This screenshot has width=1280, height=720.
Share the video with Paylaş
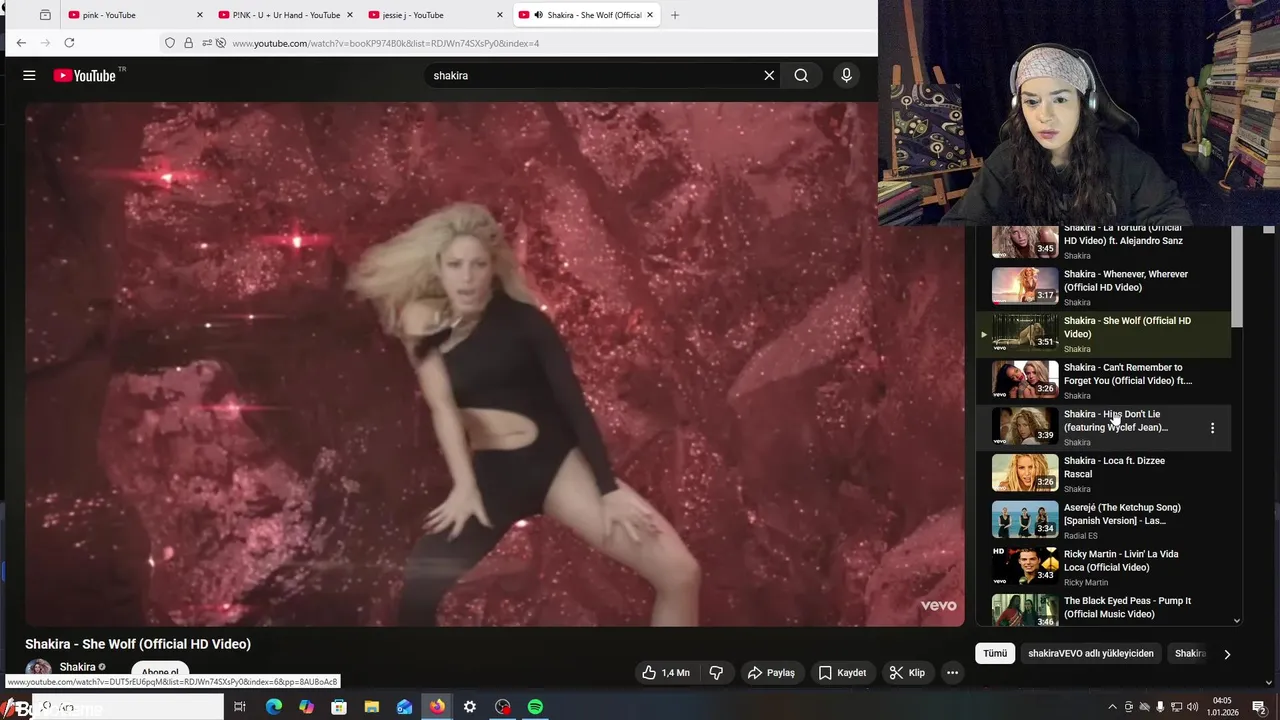772,673
